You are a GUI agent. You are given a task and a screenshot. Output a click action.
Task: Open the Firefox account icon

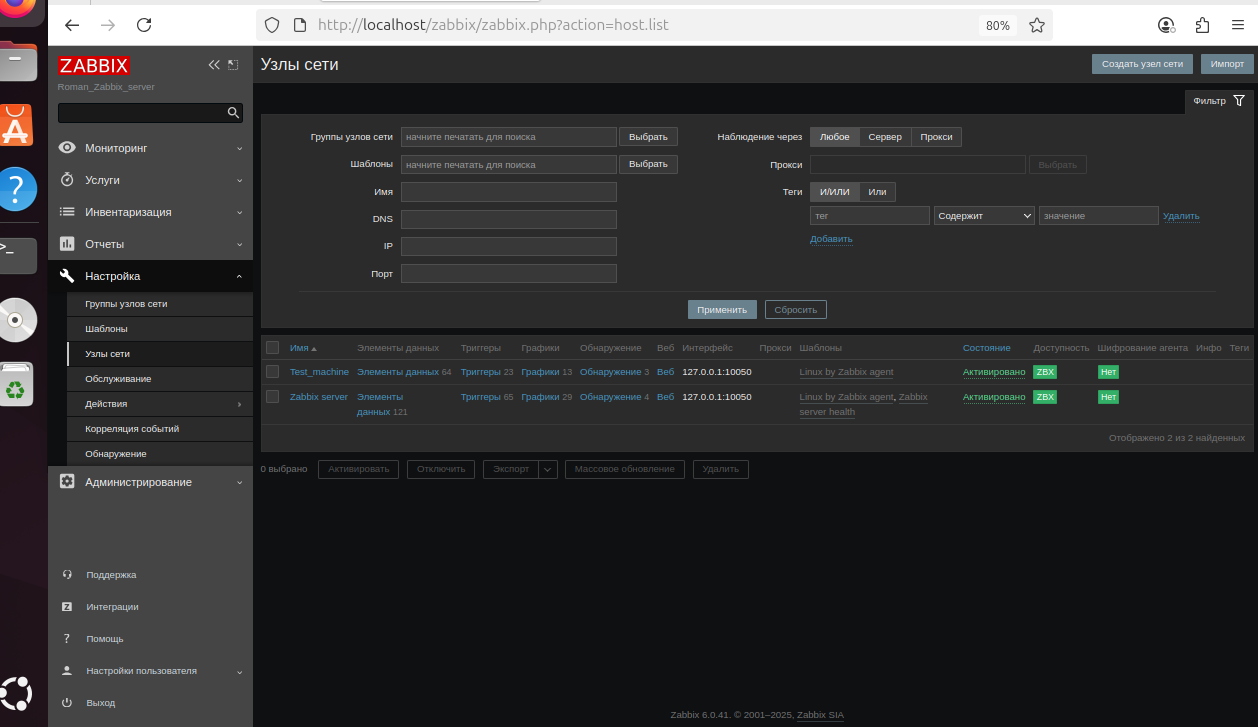point(1166,25)
